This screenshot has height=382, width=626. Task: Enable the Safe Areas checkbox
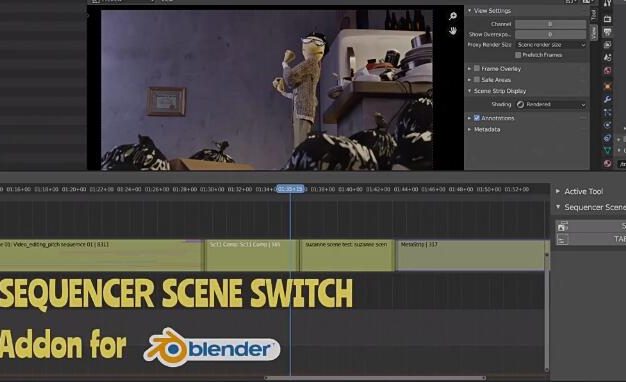tap(477, 79)
